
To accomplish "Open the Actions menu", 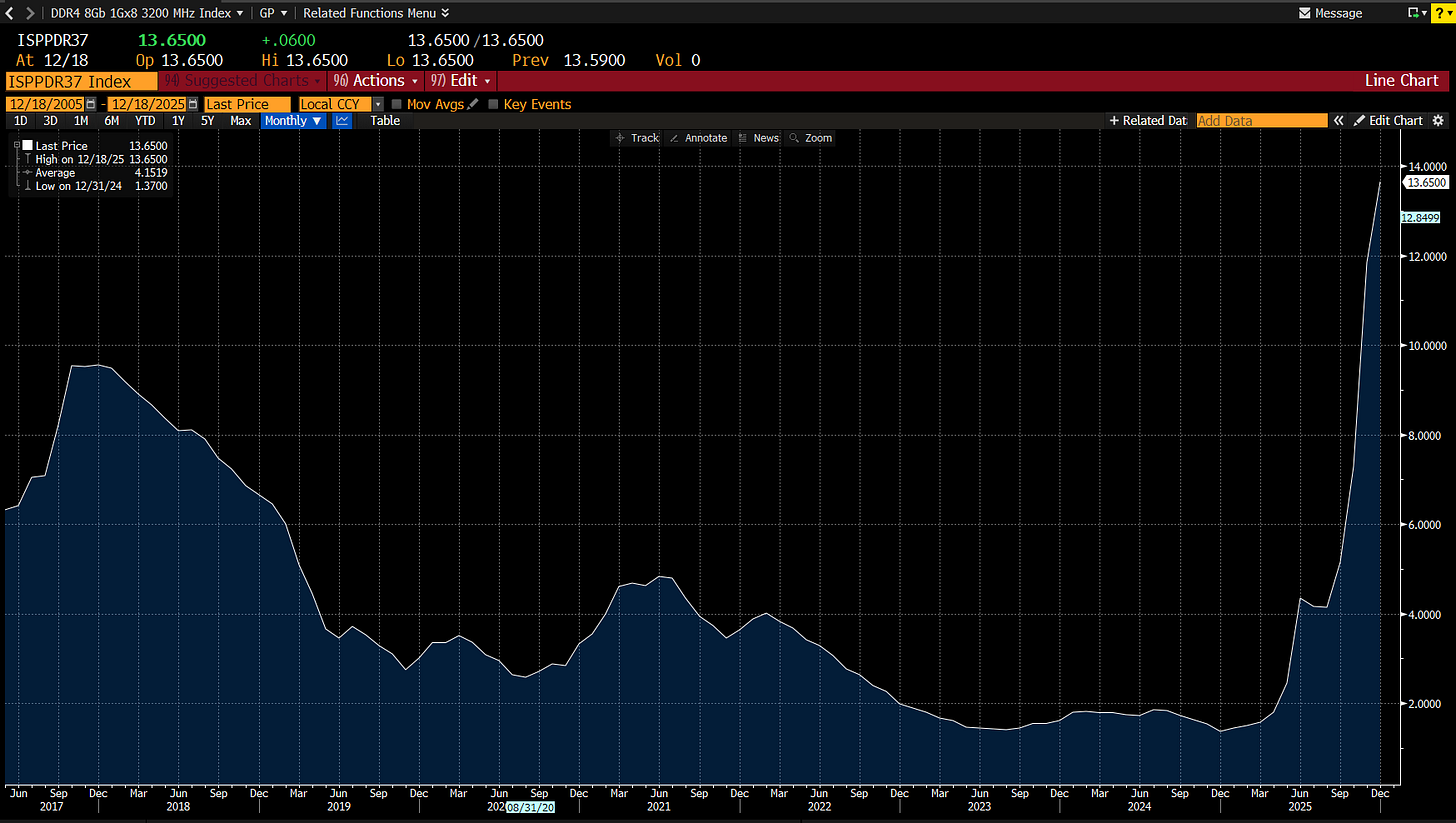I will (x=376, y=80).
